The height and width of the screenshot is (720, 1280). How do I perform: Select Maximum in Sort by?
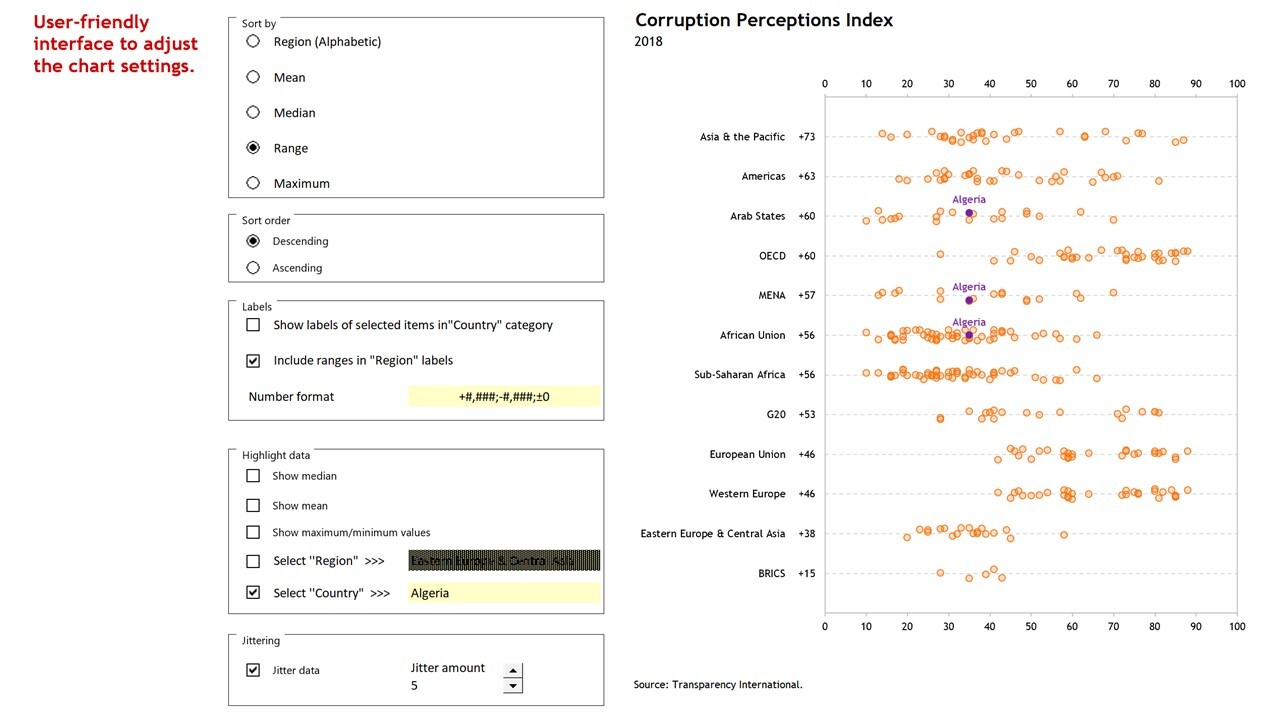pyautogui.click(x=253, y=183)
